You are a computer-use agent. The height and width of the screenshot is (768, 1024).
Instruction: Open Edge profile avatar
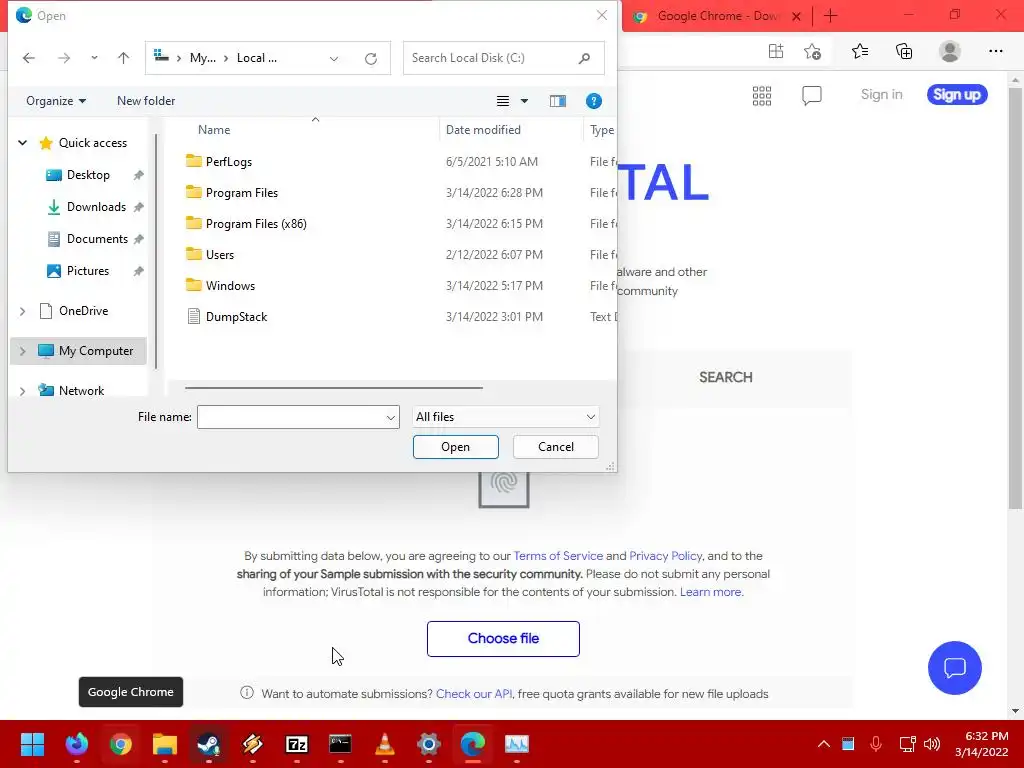[950, 52]
